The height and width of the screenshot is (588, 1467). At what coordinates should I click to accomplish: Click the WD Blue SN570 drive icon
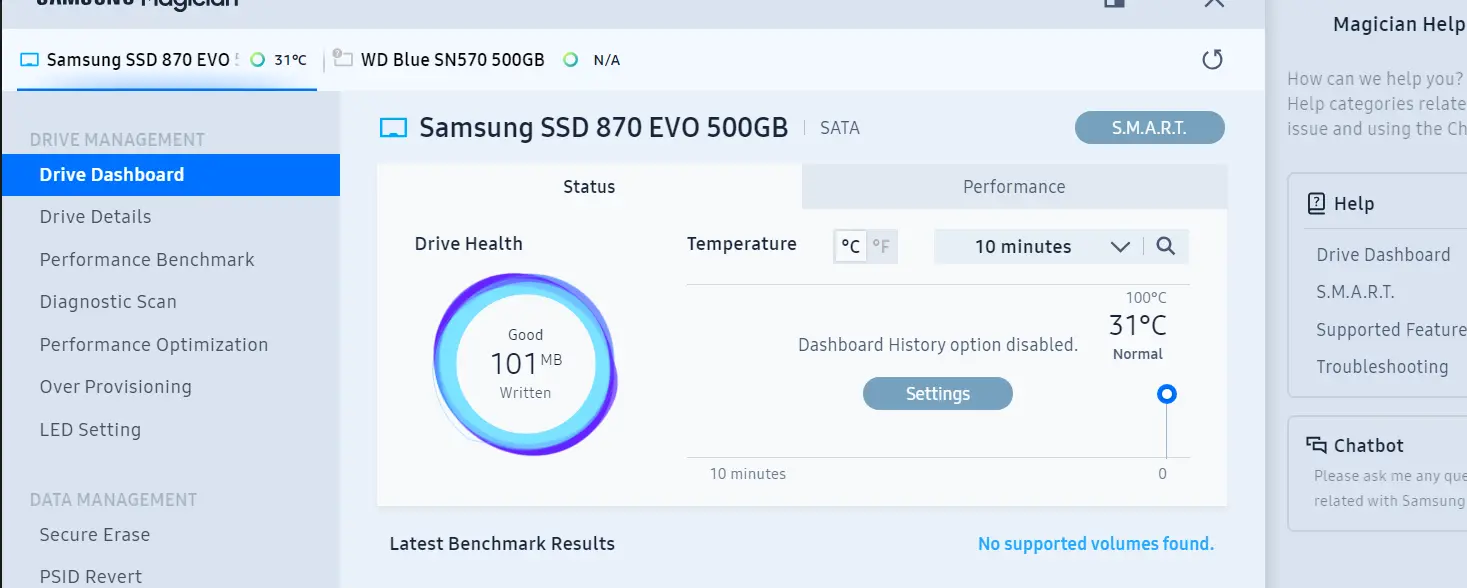pyautogui.click(x=343, y=59)
